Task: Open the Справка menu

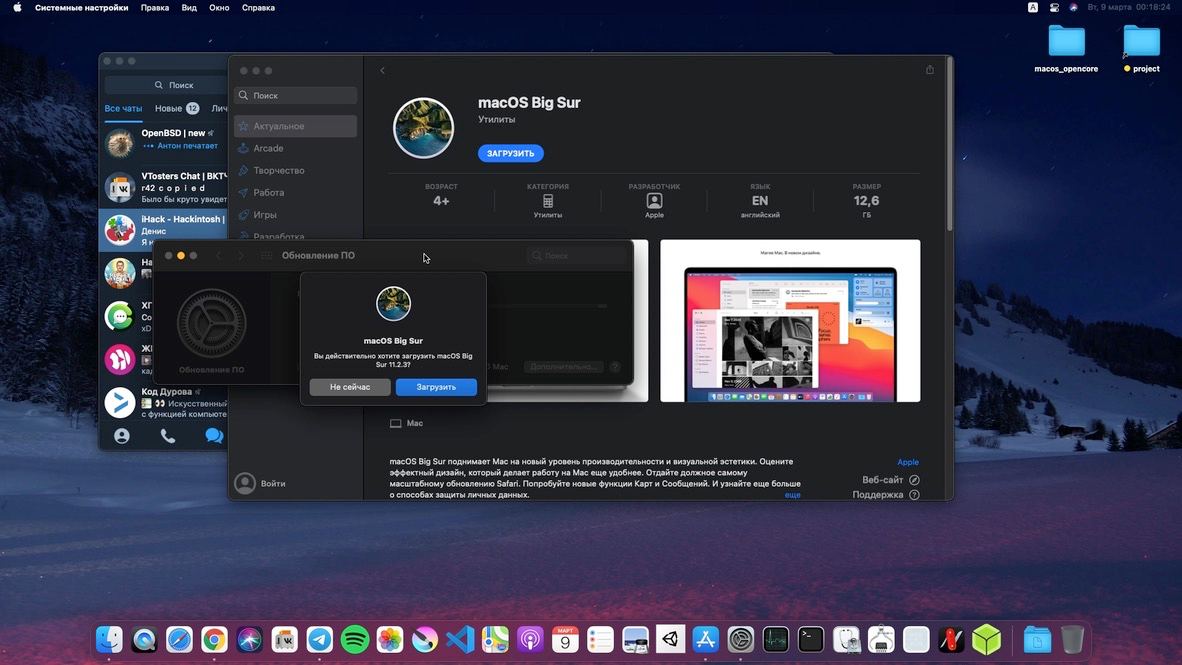Action: click(258, 8)
